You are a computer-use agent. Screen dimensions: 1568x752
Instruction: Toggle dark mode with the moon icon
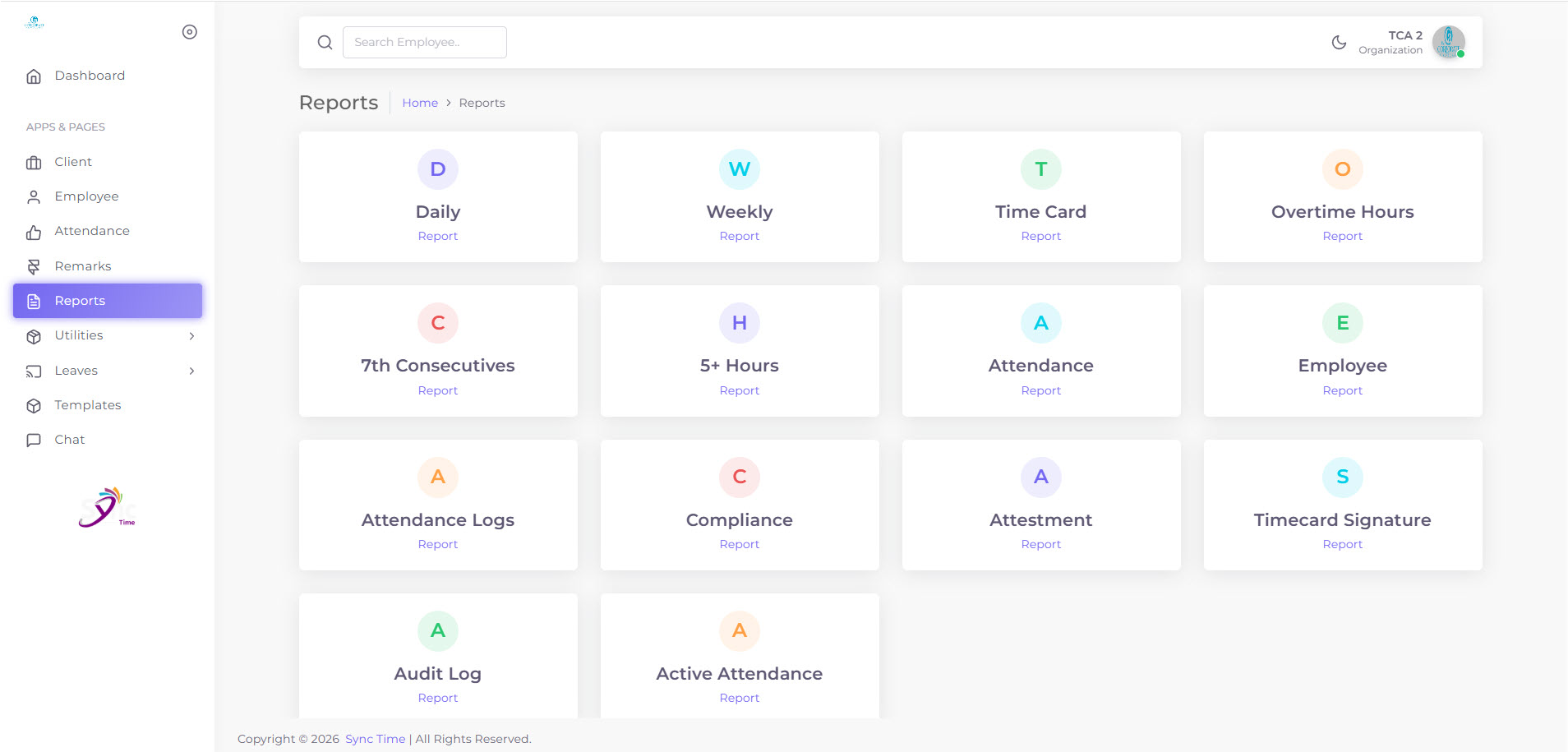(1339, 43)
